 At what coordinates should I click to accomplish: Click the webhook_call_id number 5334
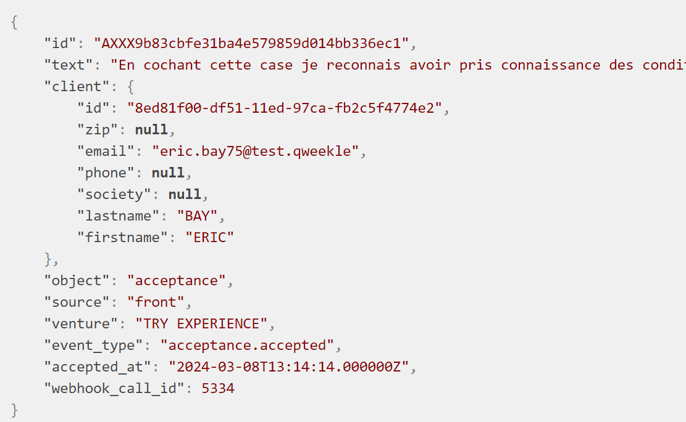pyautogui.click(x=218, y=387)
